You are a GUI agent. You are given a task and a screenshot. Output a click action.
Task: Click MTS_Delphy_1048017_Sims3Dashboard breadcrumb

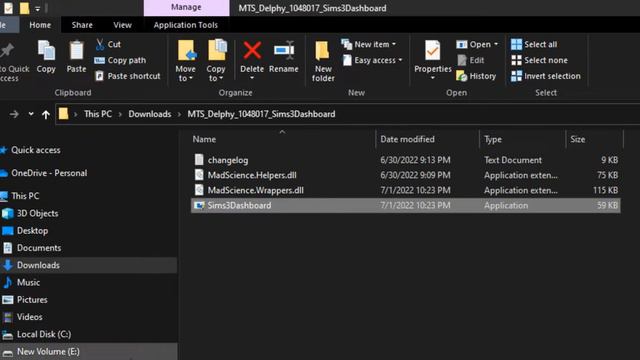[261, 114]
